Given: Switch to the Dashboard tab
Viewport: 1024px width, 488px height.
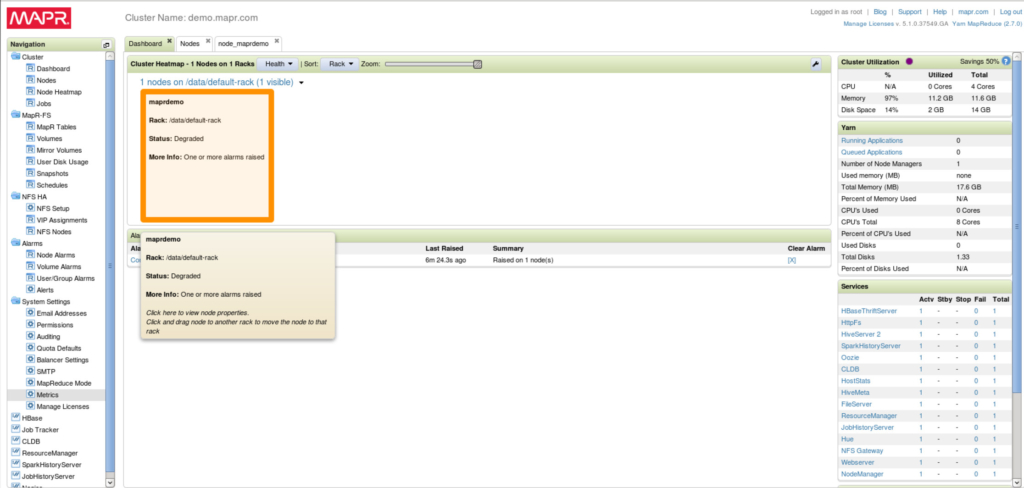Looking at the screenshot, I should pyautogui.click(x=145, y=43).
